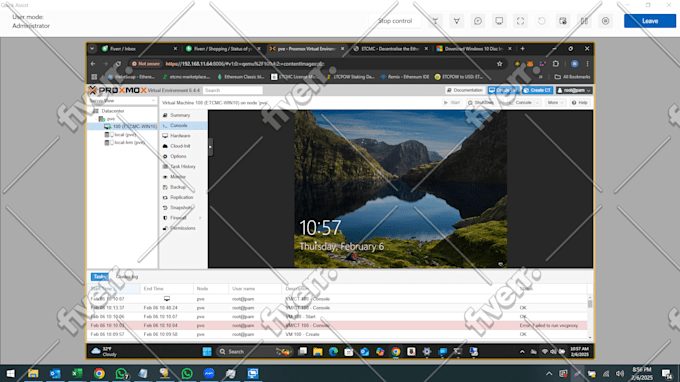The height and width of the screenshot is (382, 680).
Task: Open the Snapshots menu item
Action: tap(181, 208)
